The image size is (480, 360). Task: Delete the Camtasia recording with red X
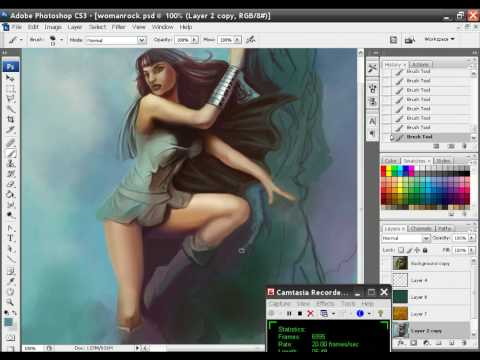click(x=310, y=313)
